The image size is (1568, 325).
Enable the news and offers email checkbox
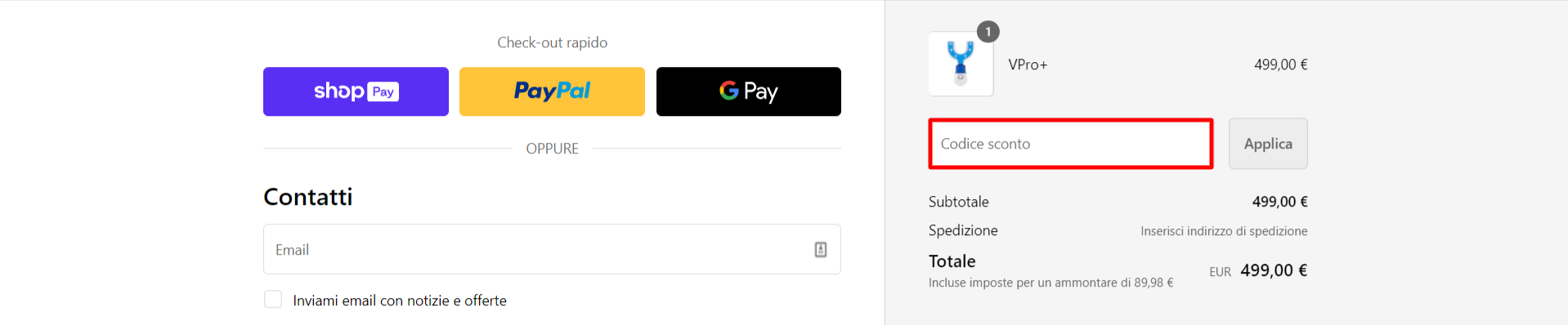273,300
